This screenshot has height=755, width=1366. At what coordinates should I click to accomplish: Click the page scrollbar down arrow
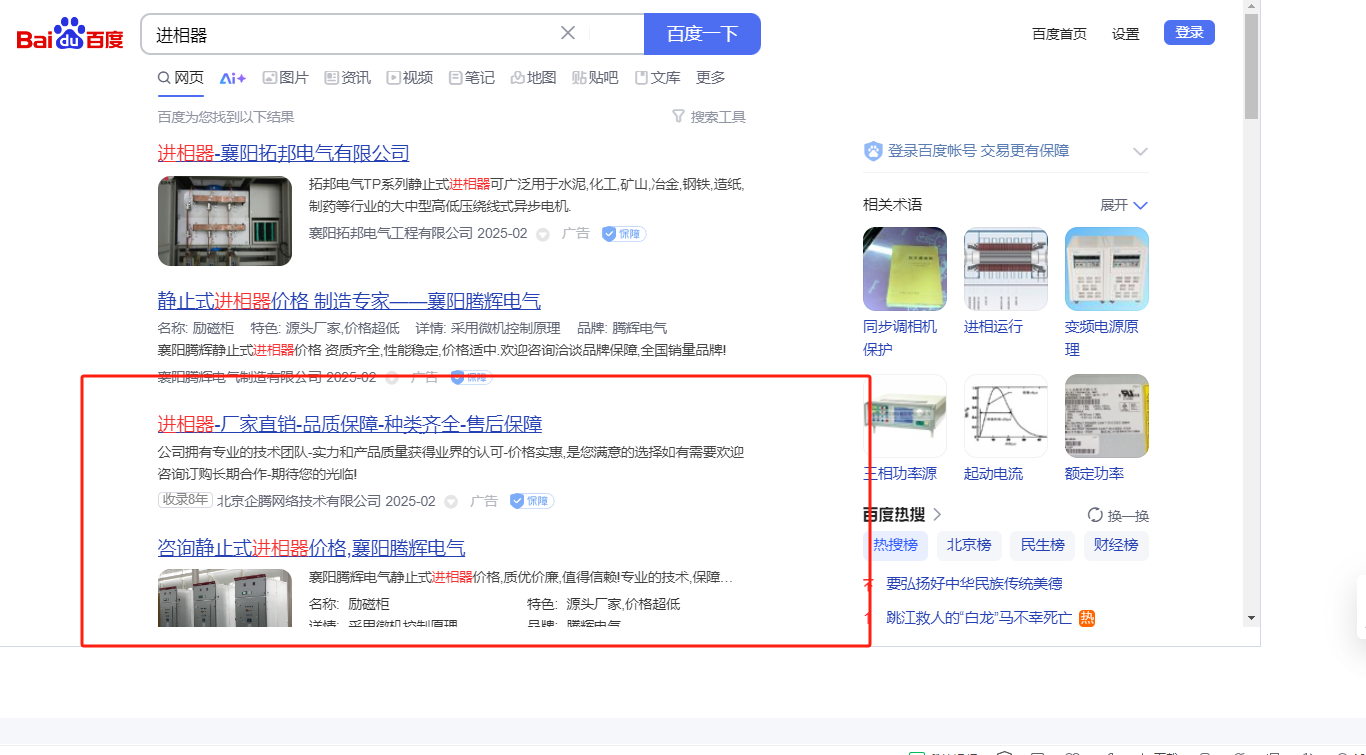tap(1252, 618)
